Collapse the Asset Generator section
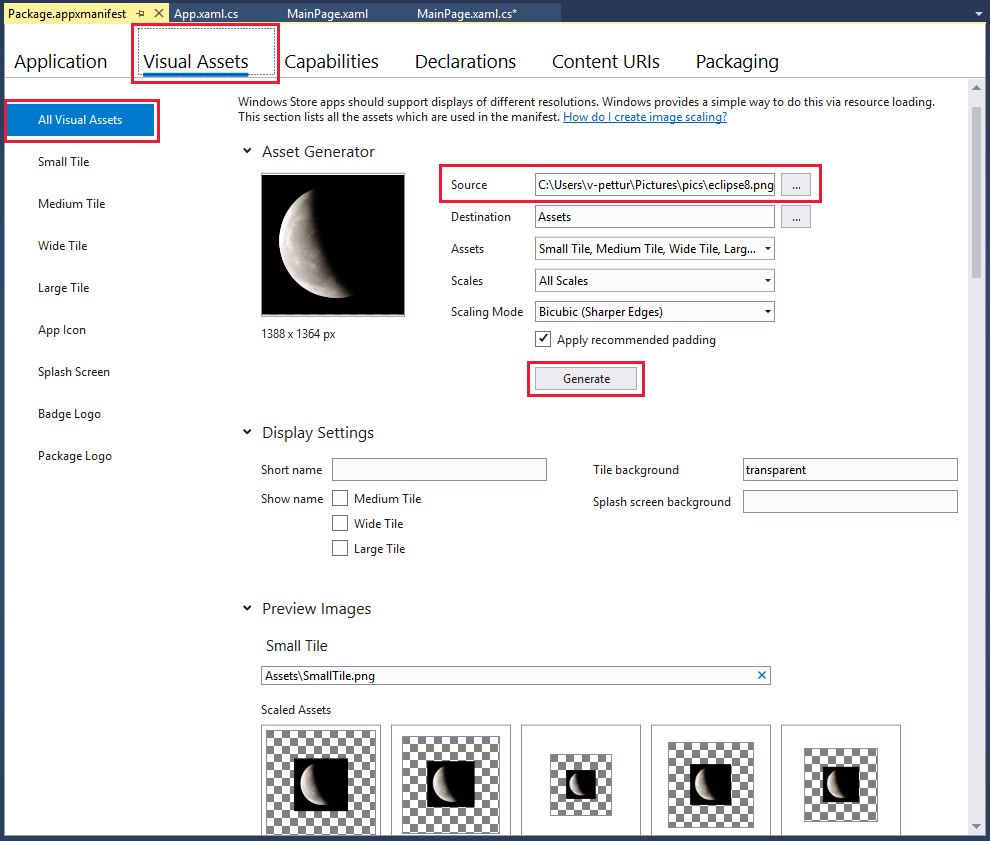The image size is (990, 841). (x=247, y=151)
